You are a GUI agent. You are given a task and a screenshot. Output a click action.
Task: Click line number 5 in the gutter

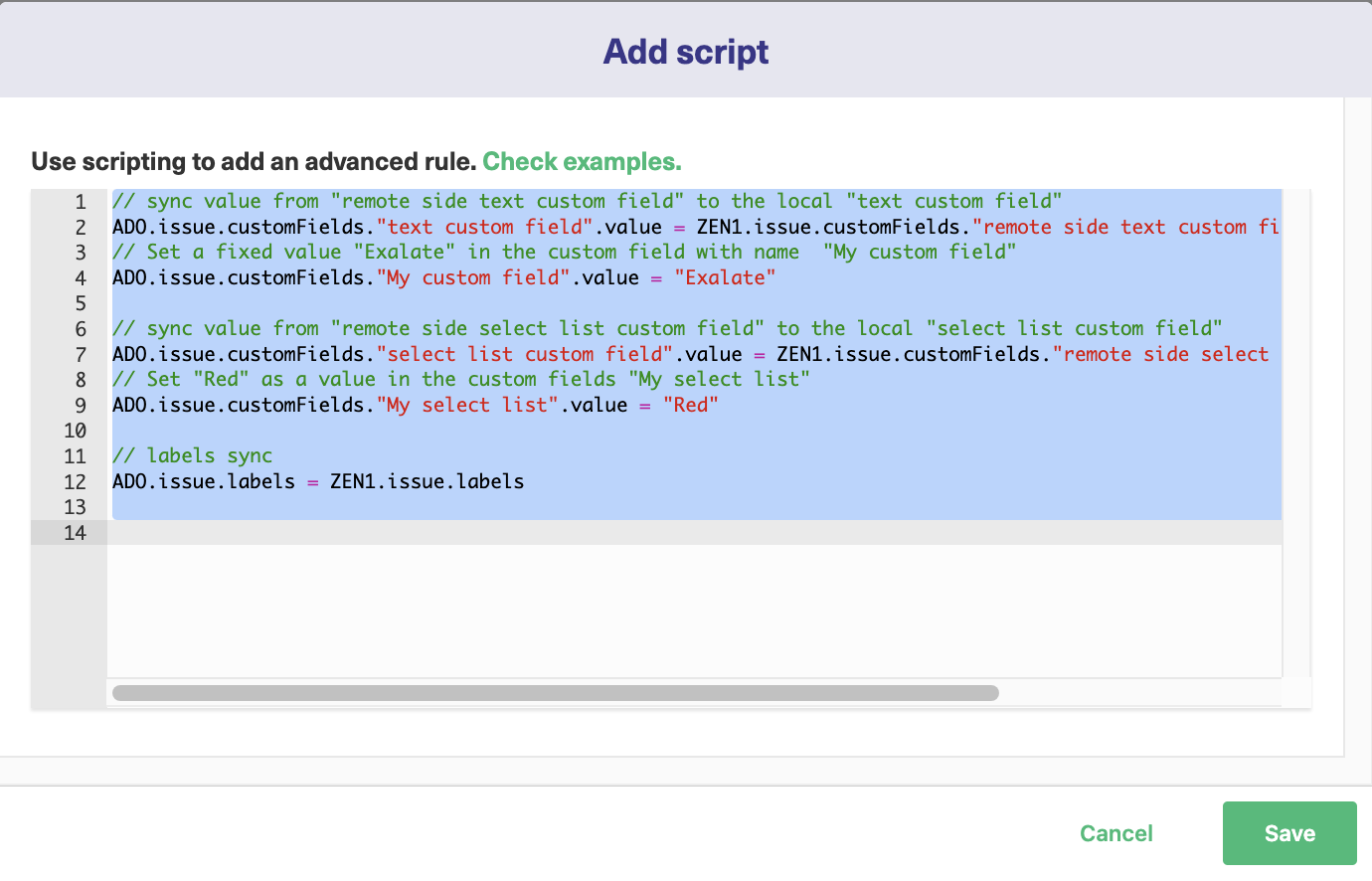pos(81,303)
